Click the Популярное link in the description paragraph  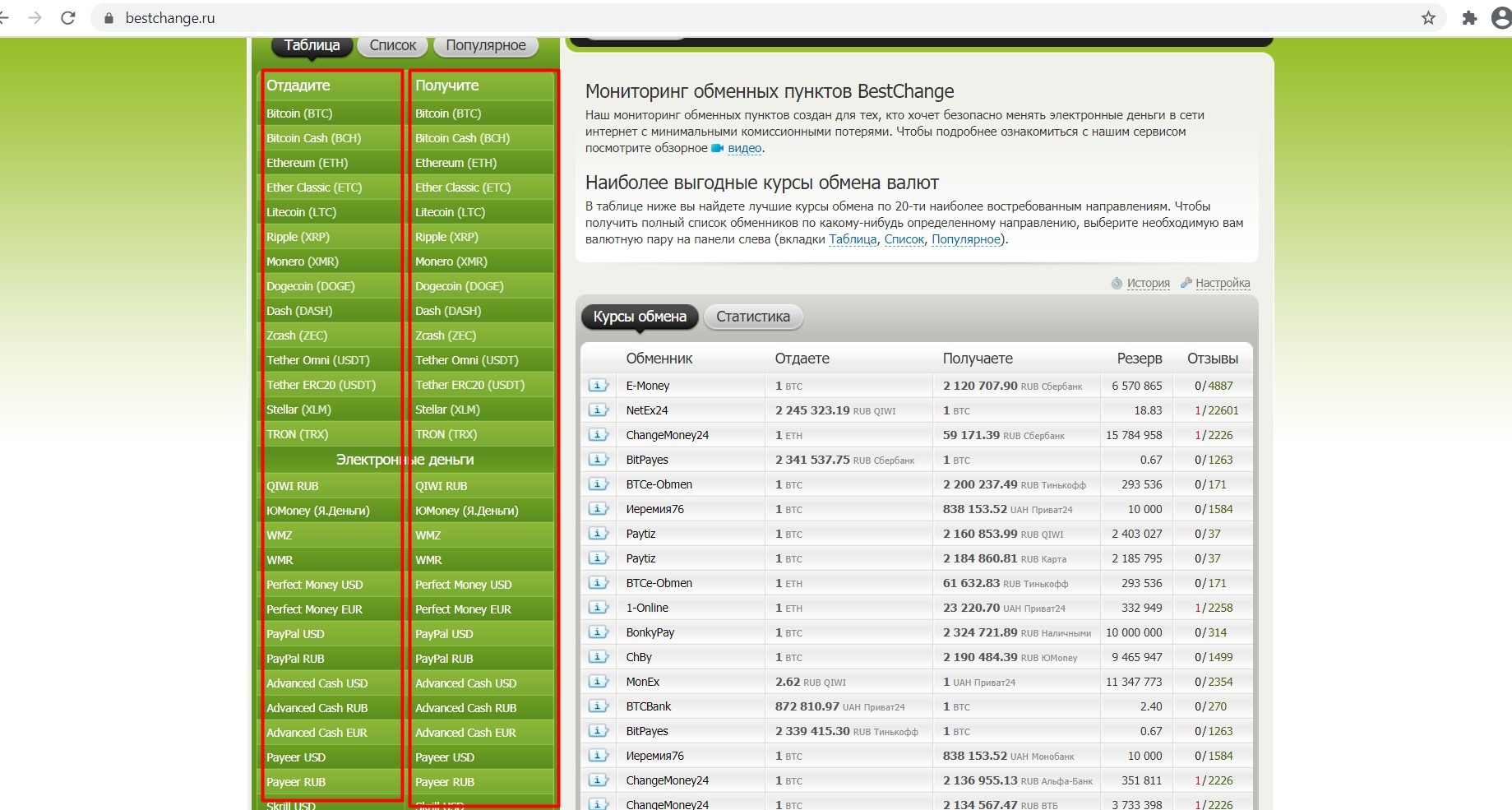click(x=966, y=239)
